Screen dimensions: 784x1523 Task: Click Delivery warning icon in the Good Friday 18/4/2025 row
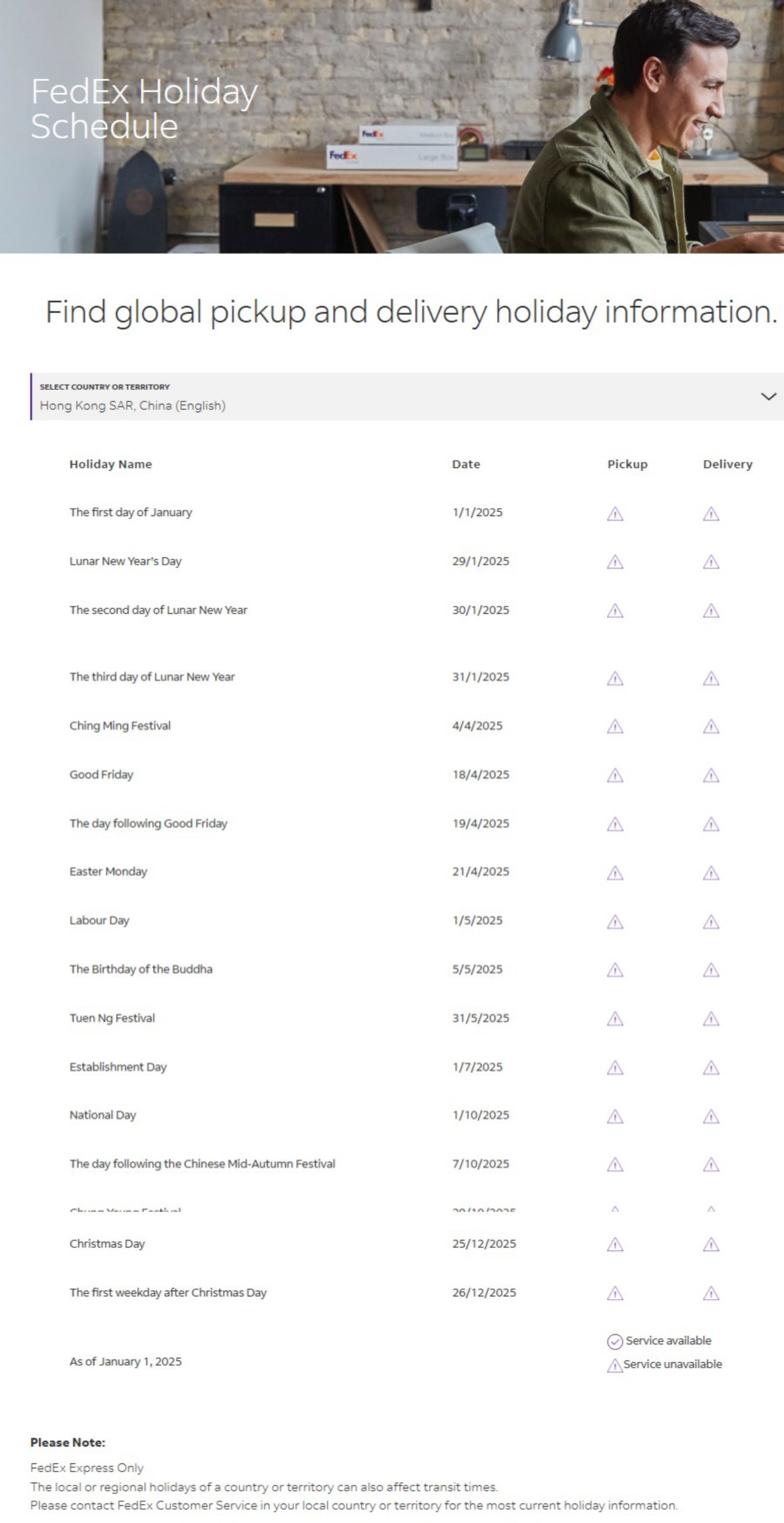pos(711,775)
